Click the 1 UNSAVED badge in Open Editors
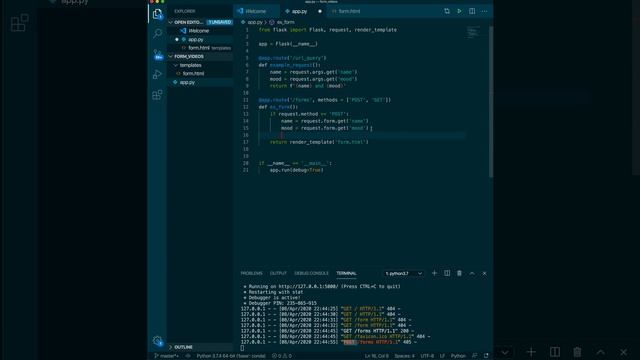The height and width of the screenshot is (360, 640). click(219, 22)
